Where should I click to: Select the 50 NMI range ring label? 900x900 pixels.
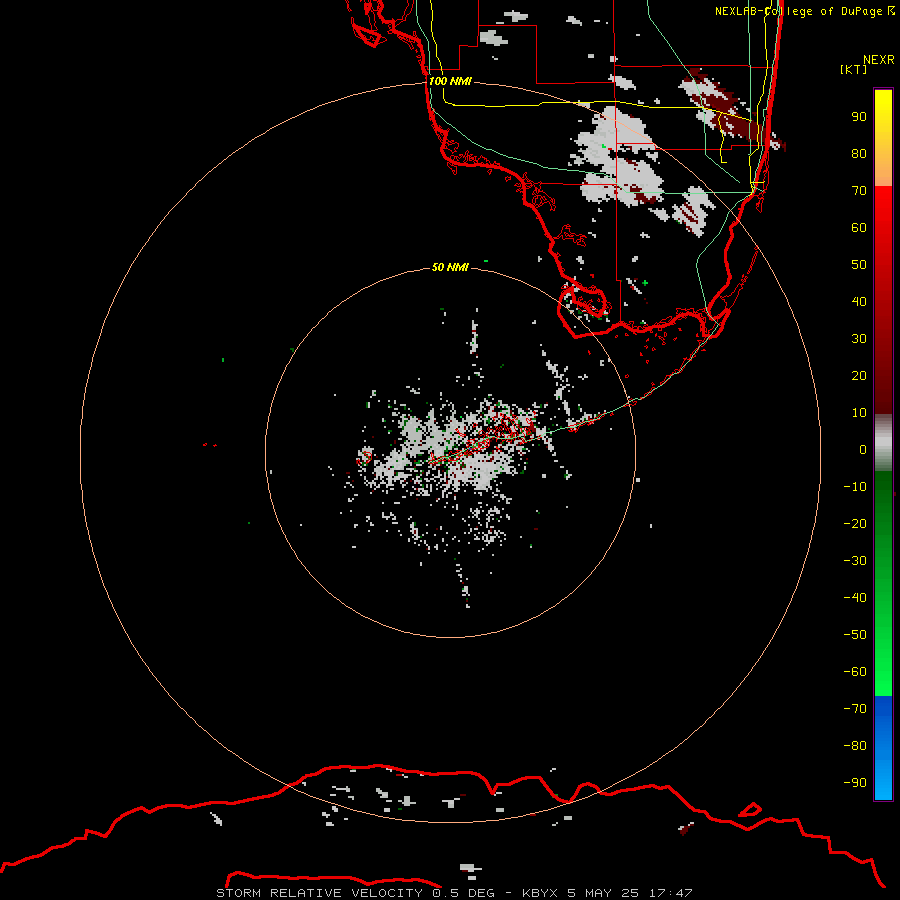(450, 267)
